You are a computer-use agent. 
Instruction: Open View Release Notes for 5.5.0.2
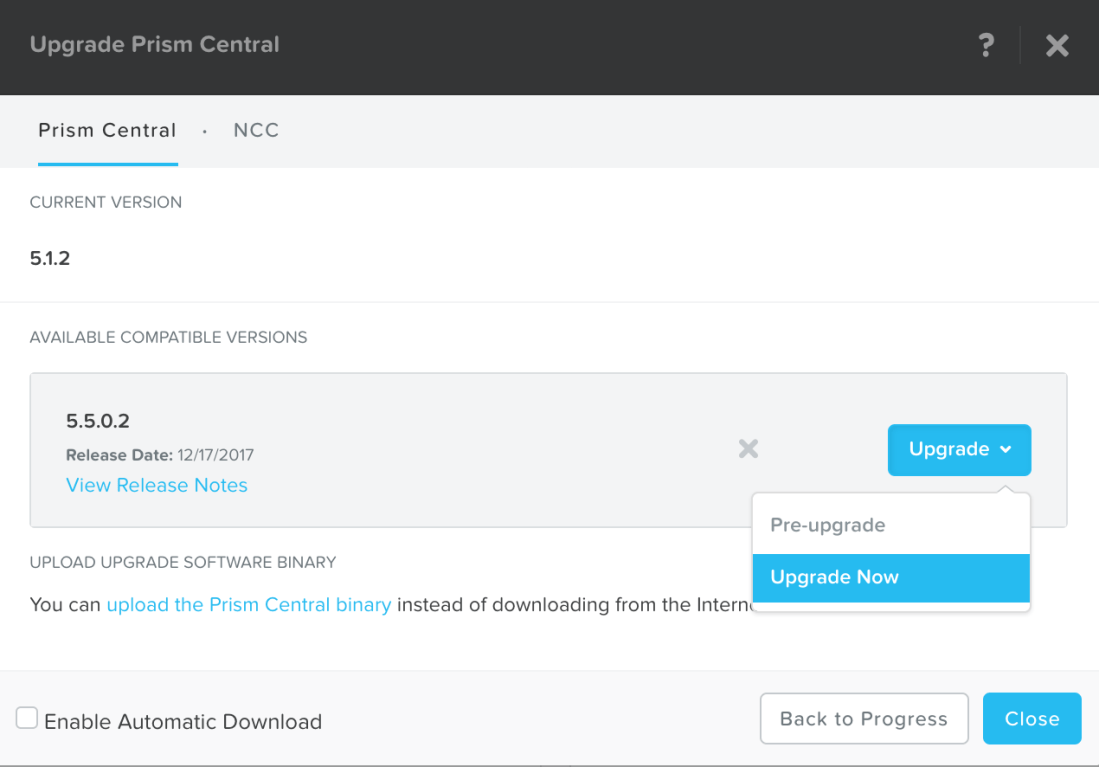(156, 485)
